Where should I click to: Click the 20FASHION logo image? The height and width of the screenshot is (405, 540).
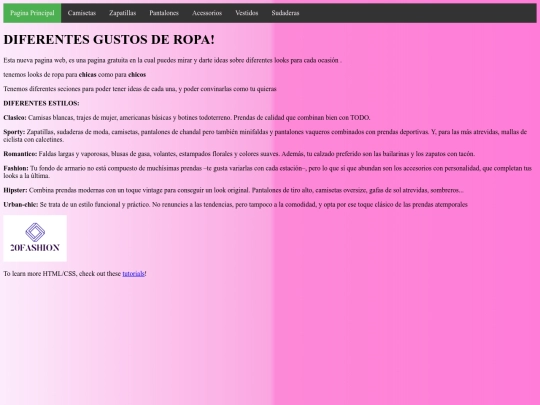coord(35,238)
